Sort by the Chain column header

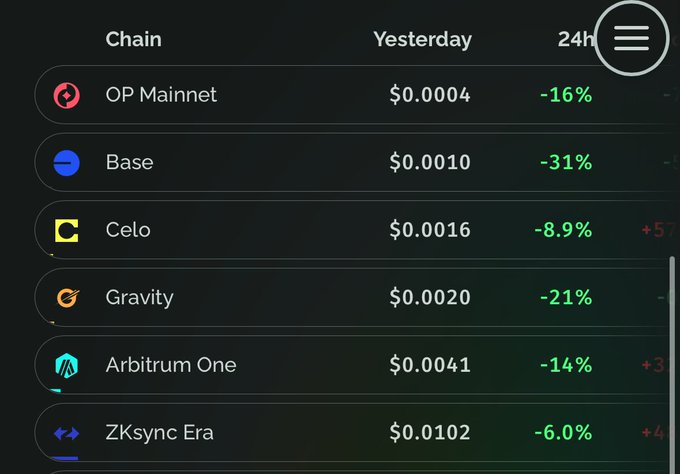point(133,39)
